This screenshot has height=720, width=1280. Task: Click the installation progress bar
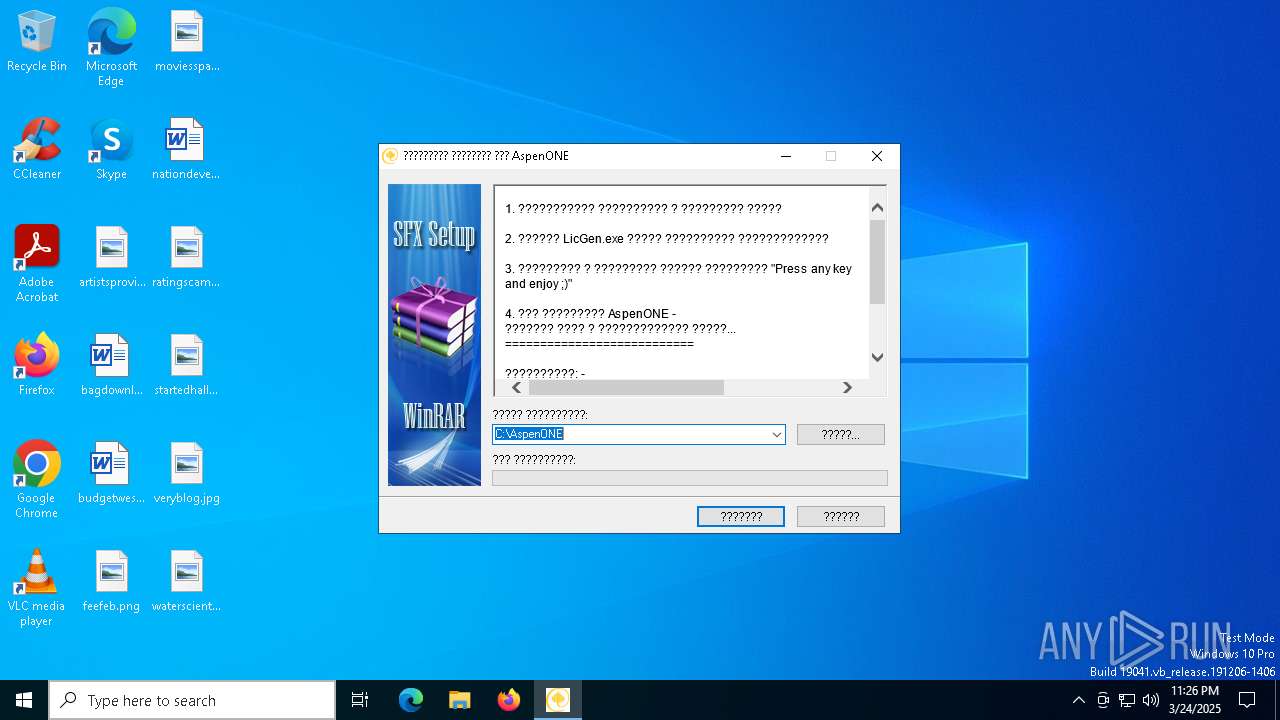[x=690, y=478]
